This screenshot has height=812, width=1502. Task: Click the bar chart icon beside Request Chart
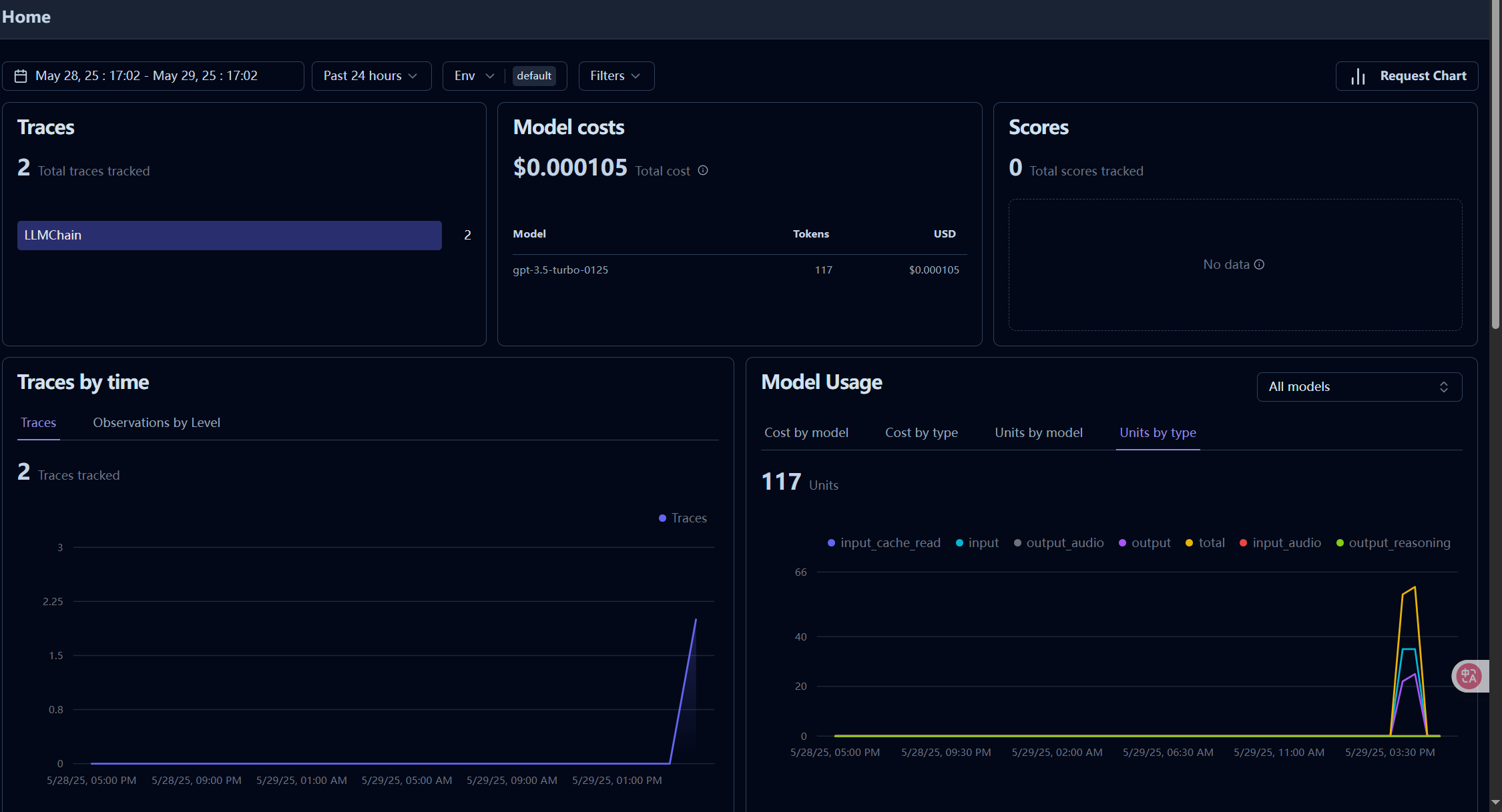tap(1357, 77)
